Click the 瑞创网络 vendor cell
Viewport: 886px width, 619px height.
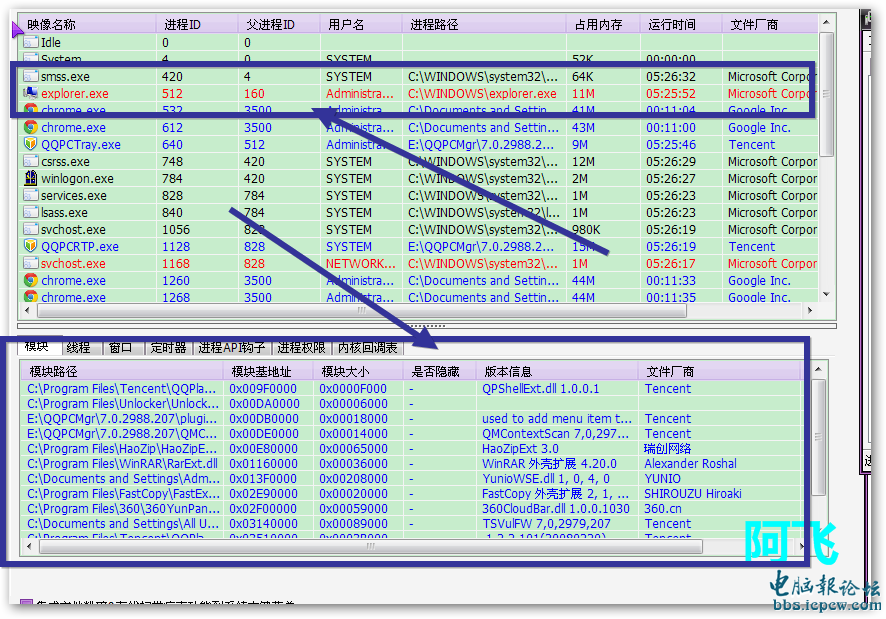[x=667, y=449]
